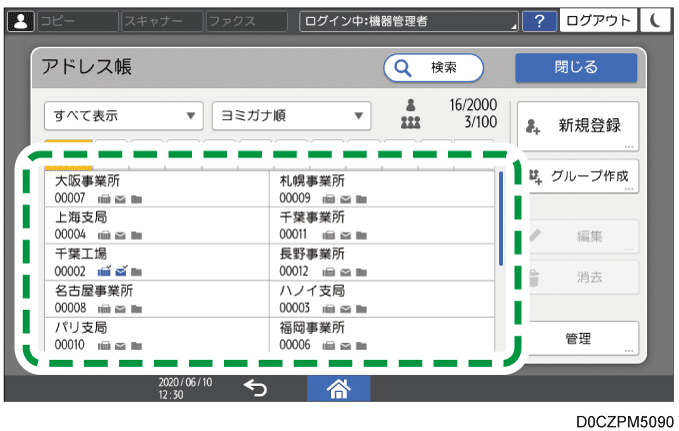The image size is (679, 431).
Task: Tap the user profile icon at top left
Action: [20, 21]
